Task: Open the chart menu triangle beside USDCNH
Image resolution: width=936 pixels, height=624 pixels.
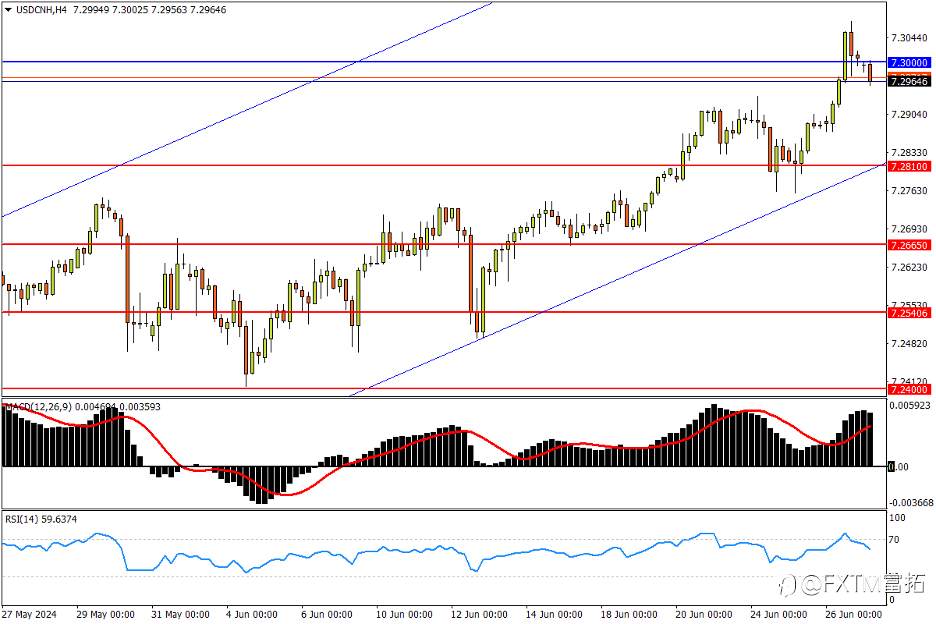Action: (x=8, y=10)
